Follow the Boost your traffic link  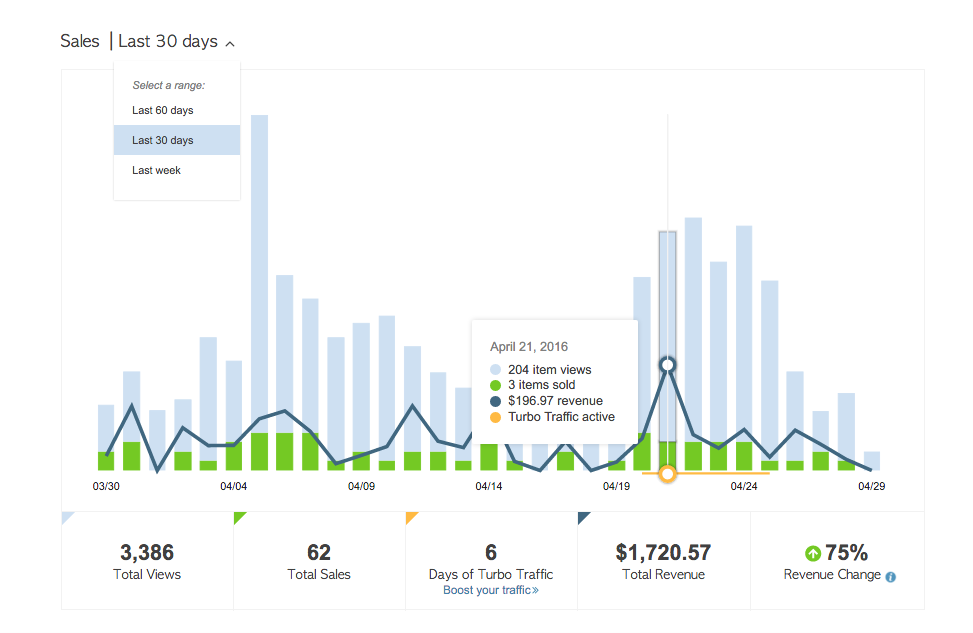tap(491, 589)
